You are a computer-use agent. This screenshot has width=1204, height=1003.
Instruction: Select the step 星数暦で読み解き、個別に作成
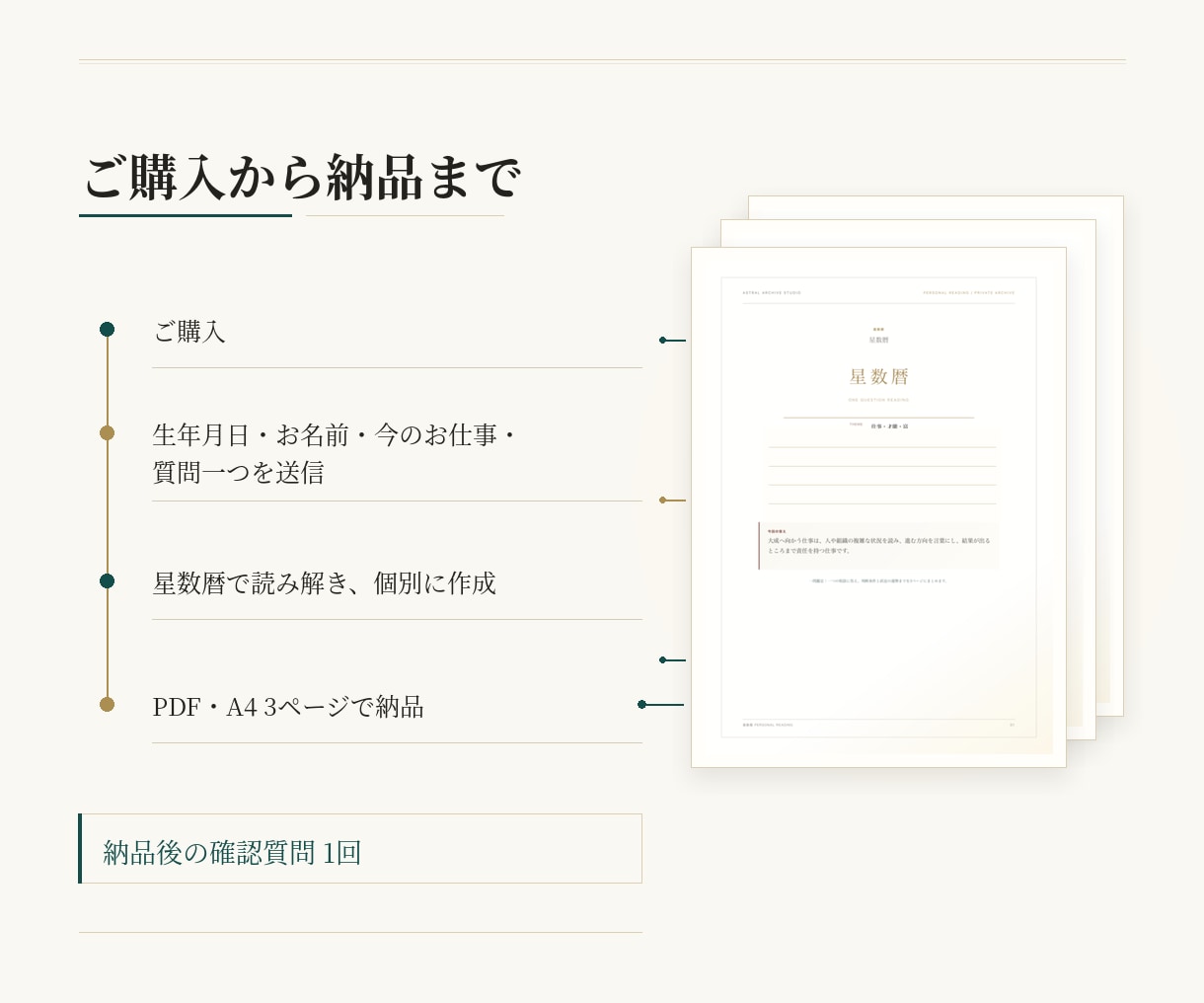(325, 583)
